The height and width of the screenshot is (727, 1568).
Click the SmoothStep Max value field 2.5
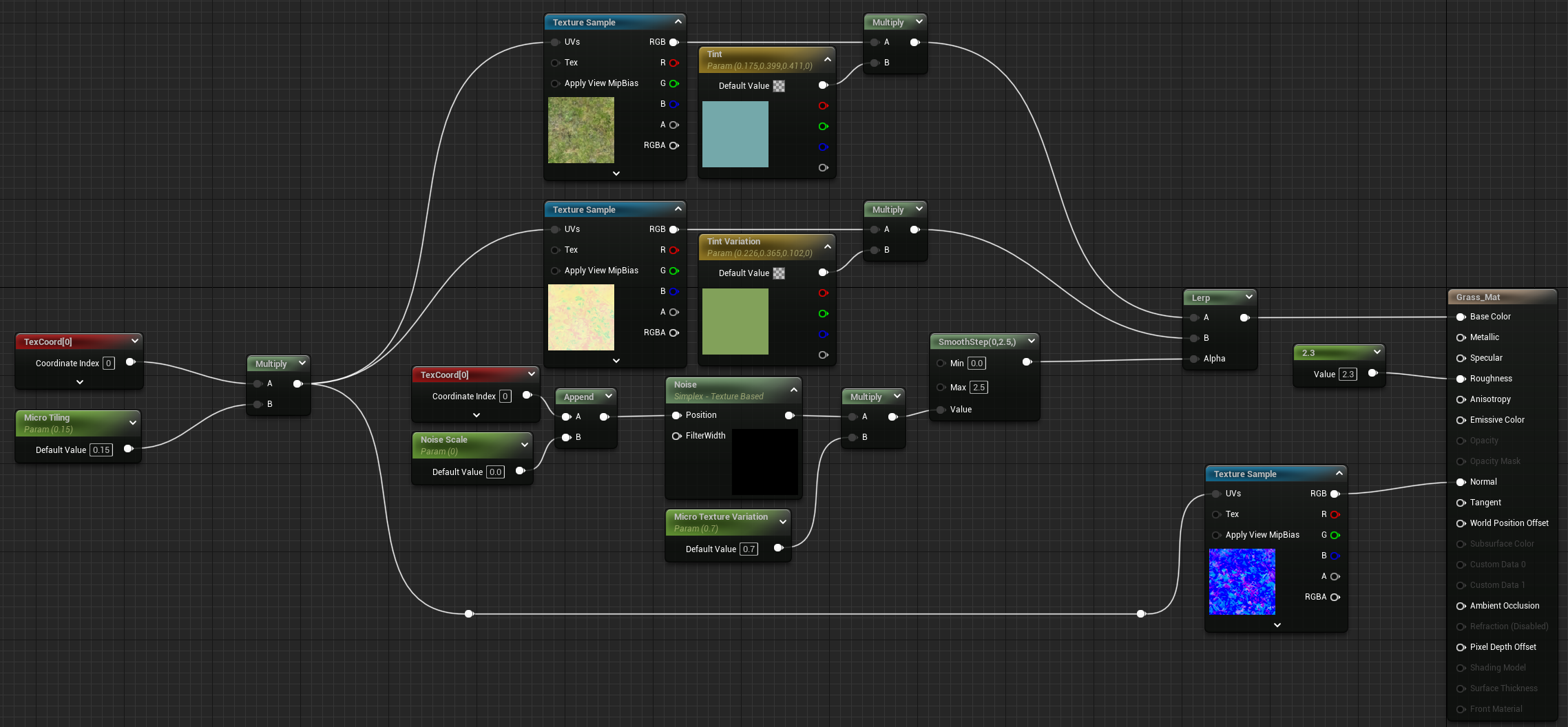(x=979, y=388)
